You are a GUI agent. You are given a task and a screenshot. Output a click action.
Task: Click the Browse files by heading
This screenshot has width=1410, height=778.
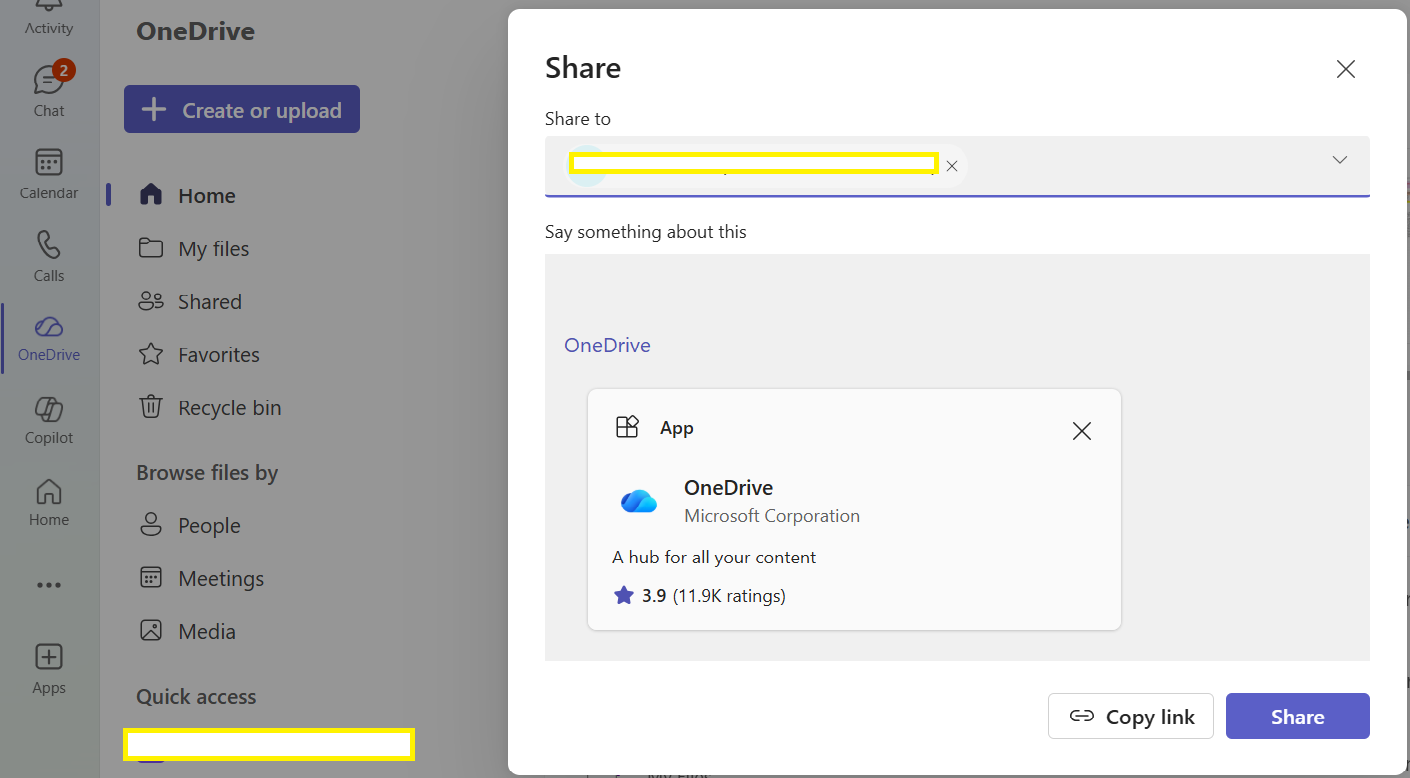[207, 473]
